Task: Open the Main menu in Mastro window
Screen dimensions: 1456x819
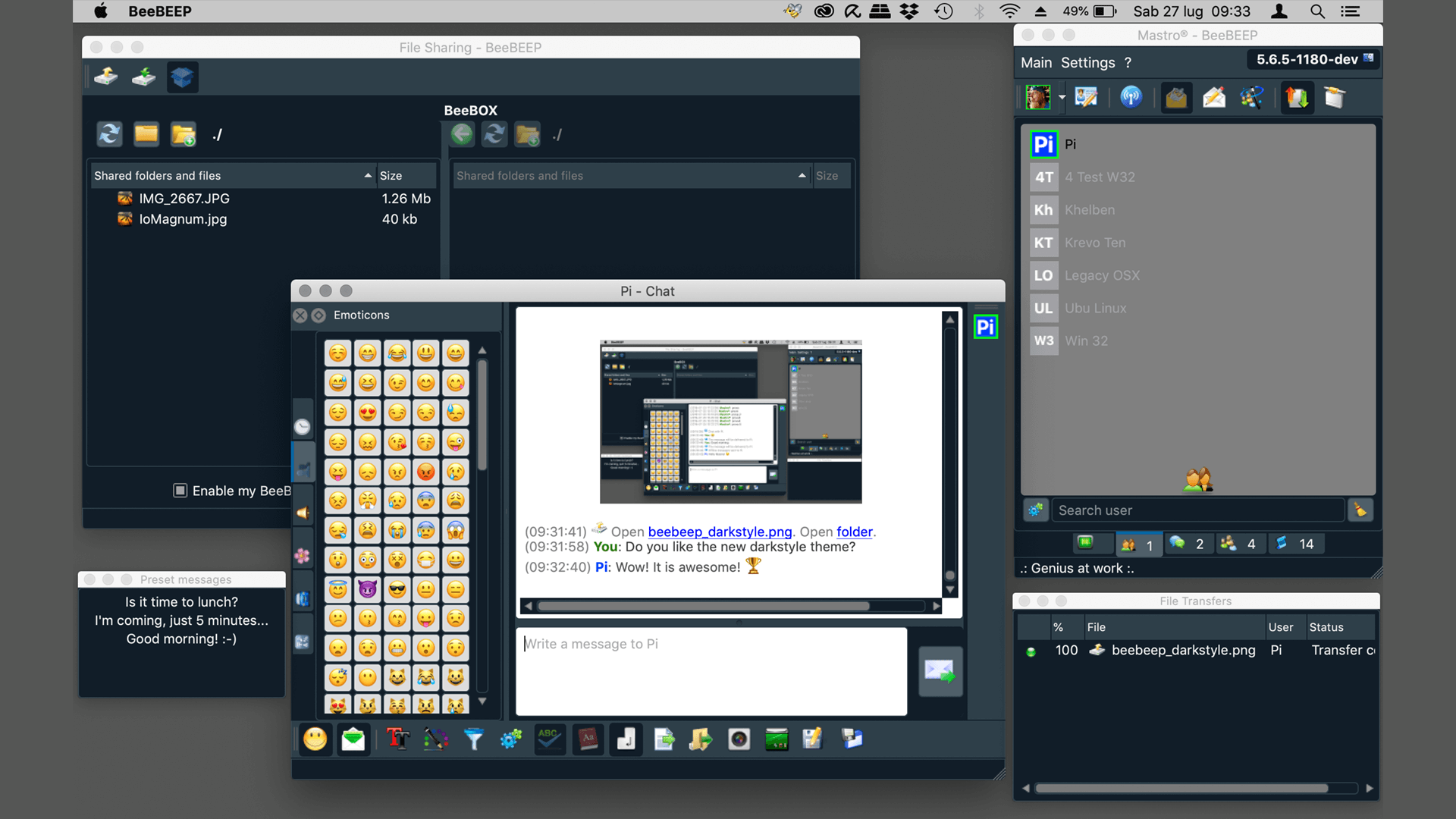Action: coord(1036,63)
